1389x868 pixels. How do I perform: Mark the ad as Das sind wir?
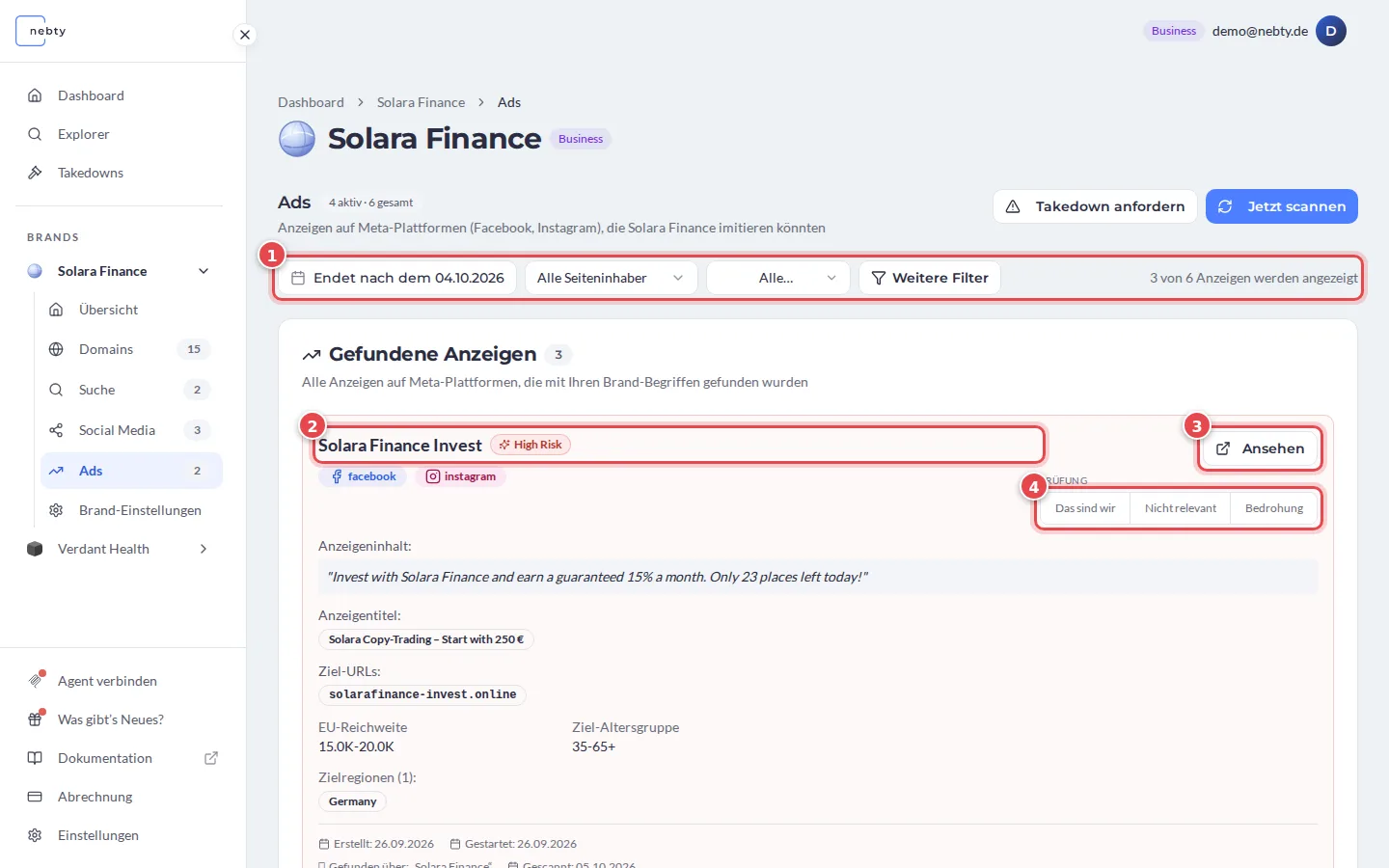(x=1085, y=508)
